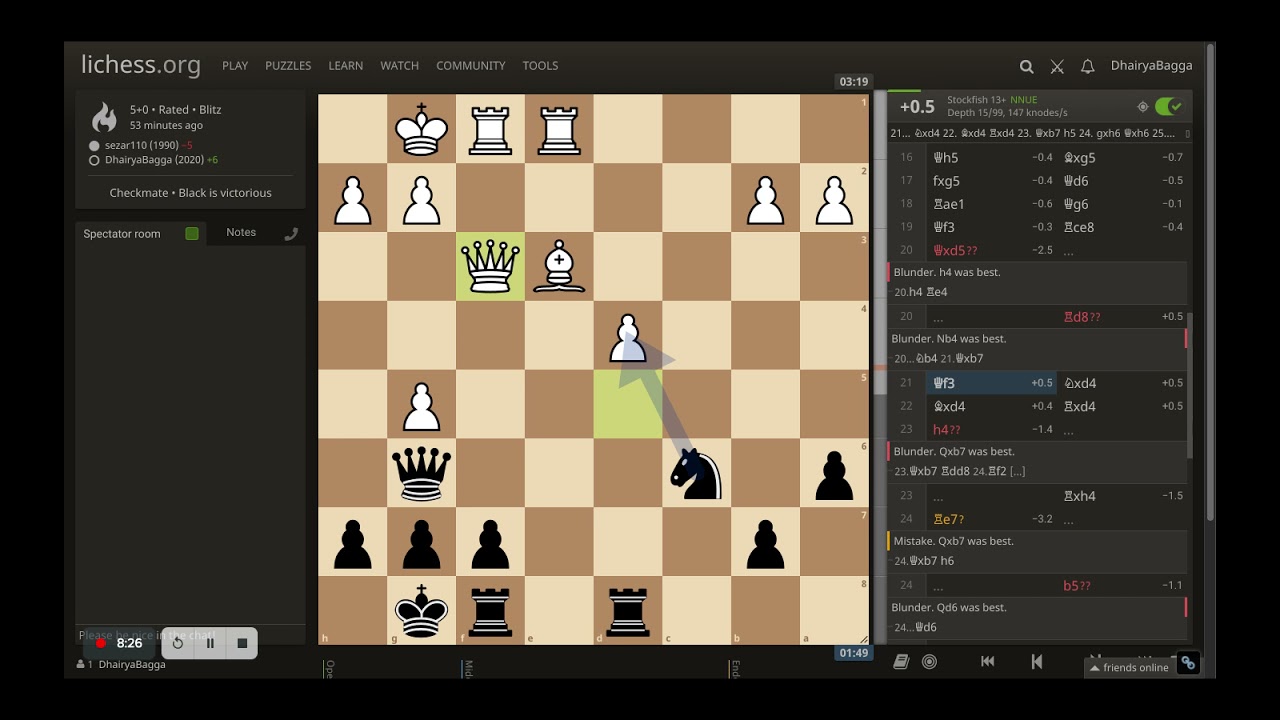Viewport: 1280px width, 720px height.
Task: Open the opening explorer book icon
Action: [901, 661]
